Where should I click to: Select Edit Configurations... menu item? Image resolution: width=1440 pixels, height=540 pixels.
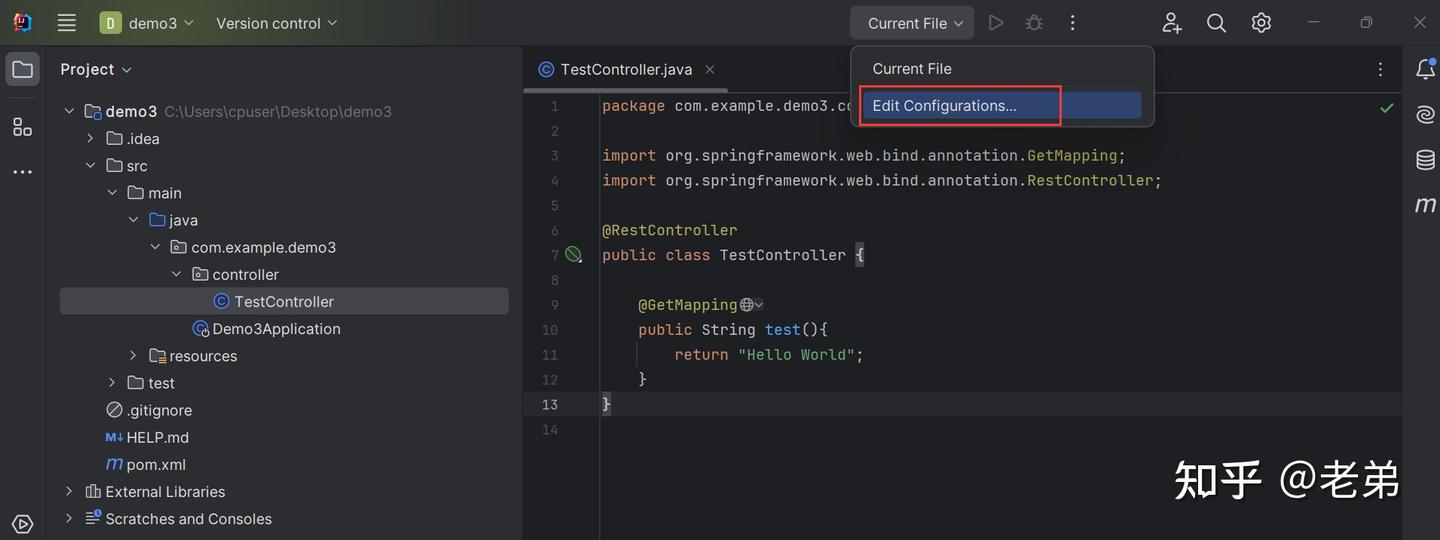[944, 106]
